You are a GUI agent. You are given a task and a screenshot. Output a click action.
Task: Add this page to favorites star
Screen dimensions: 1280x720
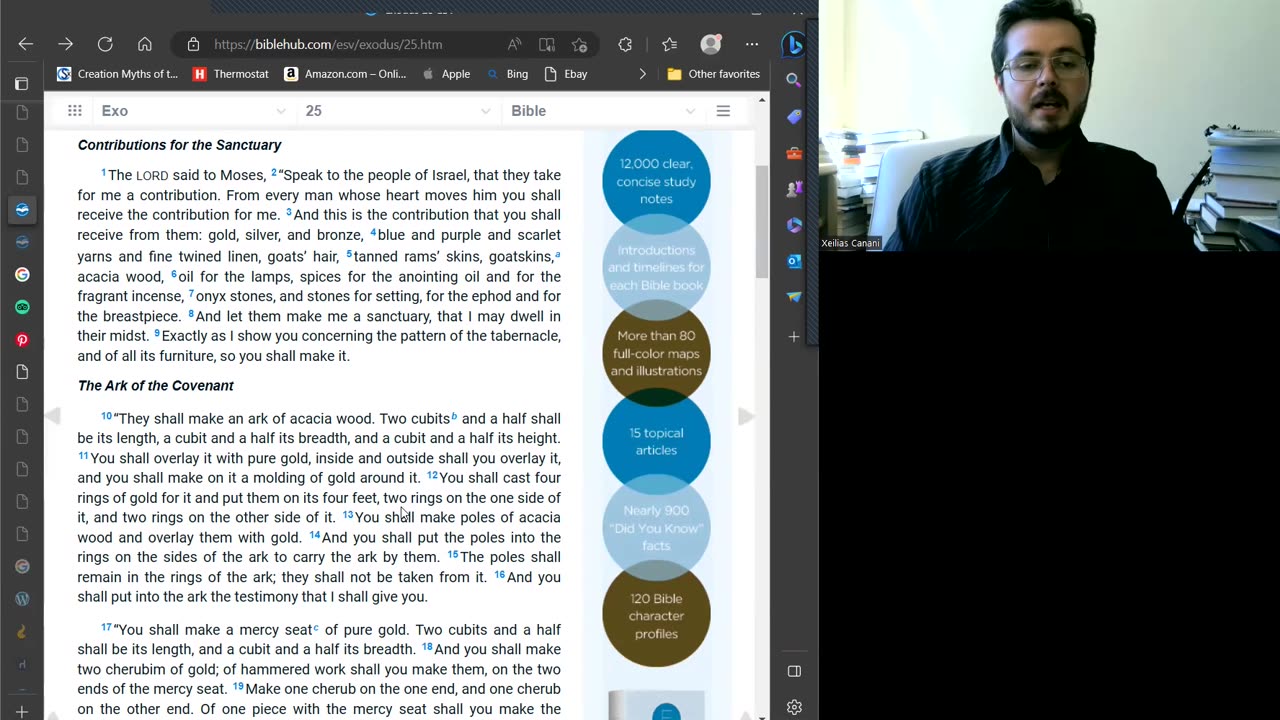(x=579, y=44)
